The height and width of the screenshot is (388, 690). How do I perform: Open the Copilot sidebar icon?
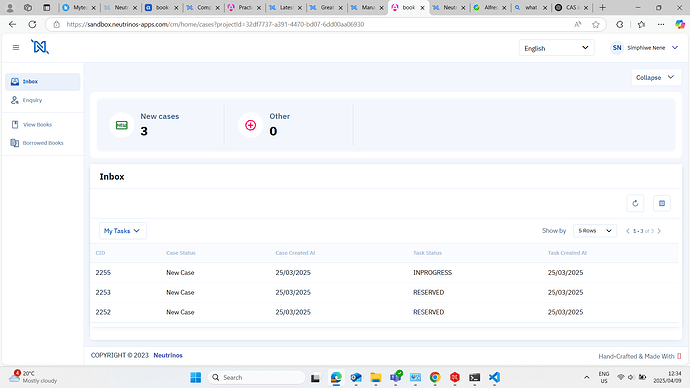click(x=680, y=25)
